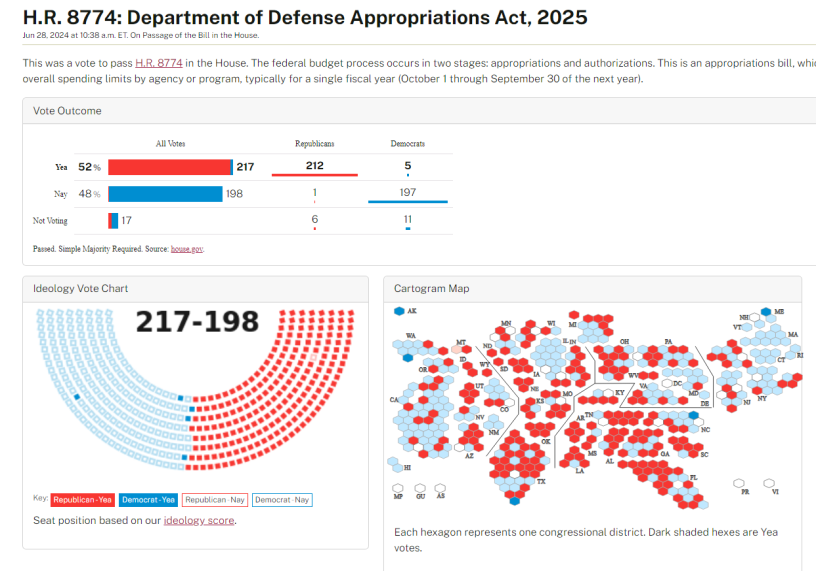Click Republicans Not Voting count 6
816x571 pixels.
pyautogui.click(x=314, y=219)
